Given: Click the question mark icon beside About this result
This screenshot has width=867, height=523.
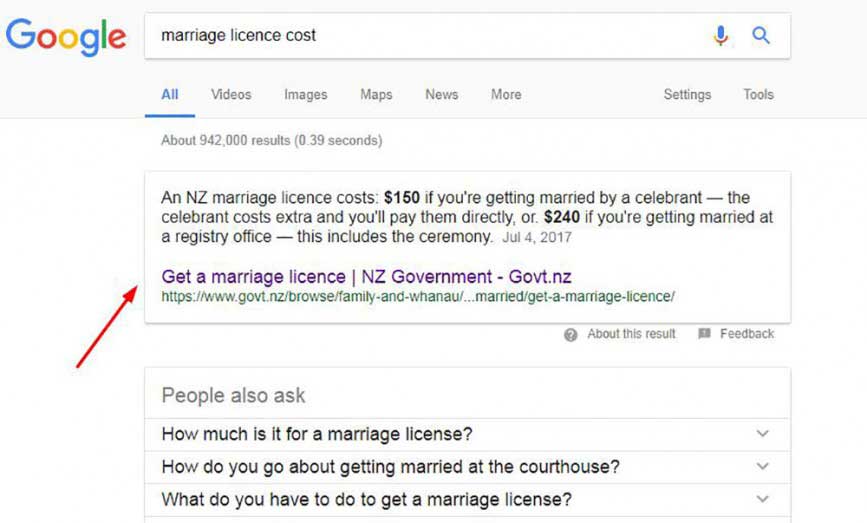Looking at the screenshot, I should (x=571, y=334).
